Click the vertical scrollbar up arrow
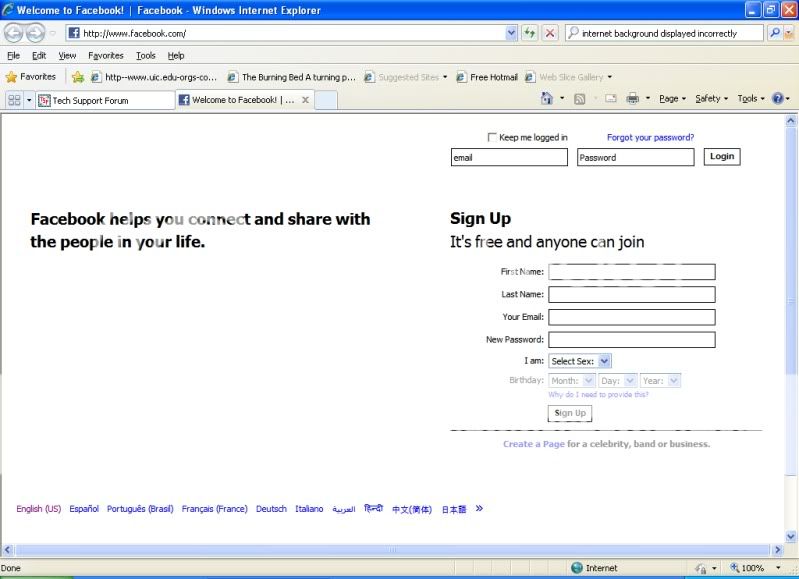 tap(790, 121)
